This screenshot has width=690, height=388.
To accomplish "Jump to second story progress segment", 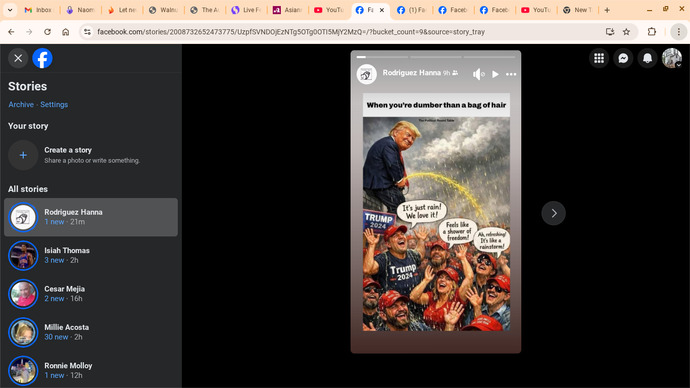I will [x=436, y=57].
